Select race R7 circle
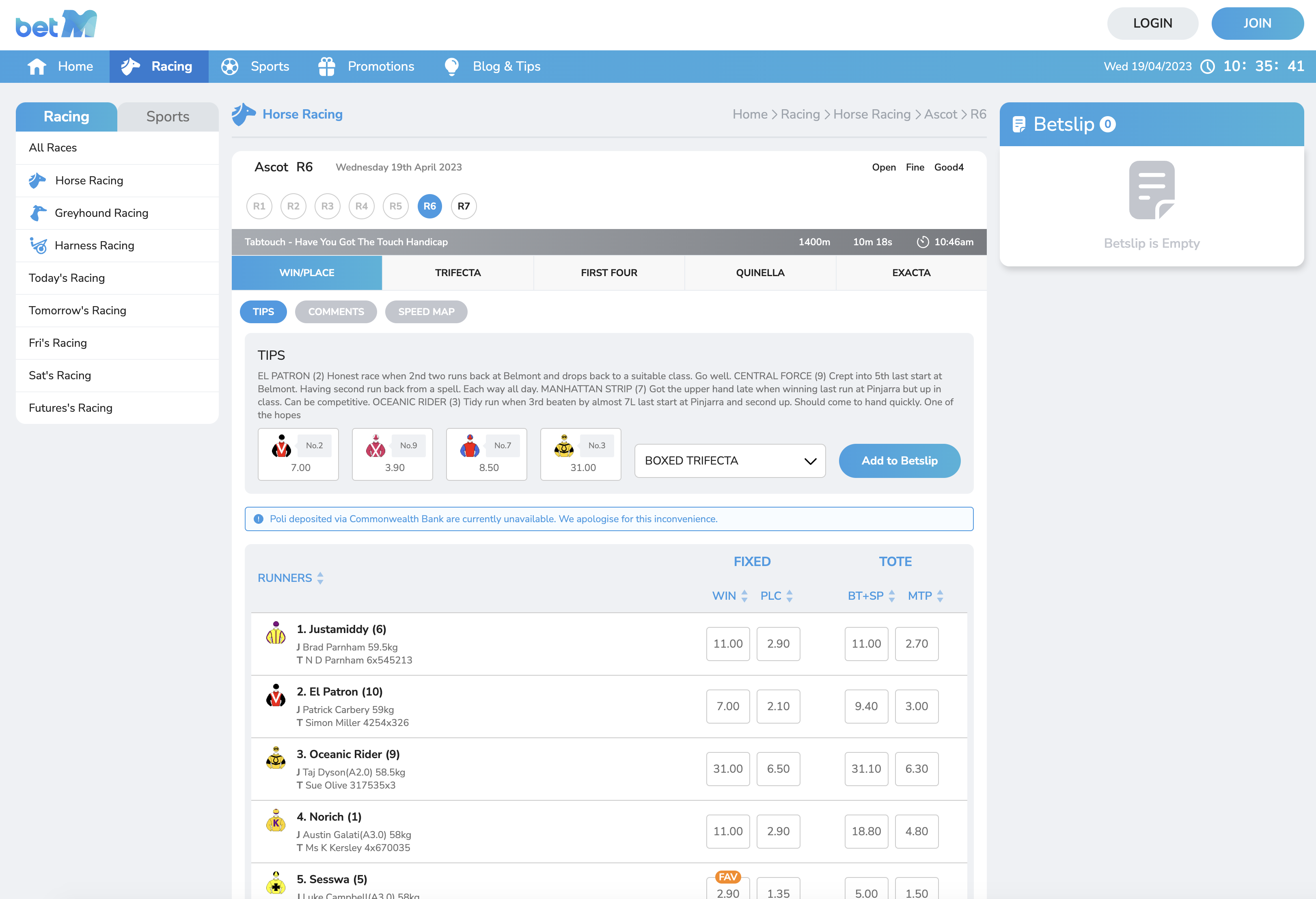This screenshot has height=899, width=1316. [x=463, y=206]
